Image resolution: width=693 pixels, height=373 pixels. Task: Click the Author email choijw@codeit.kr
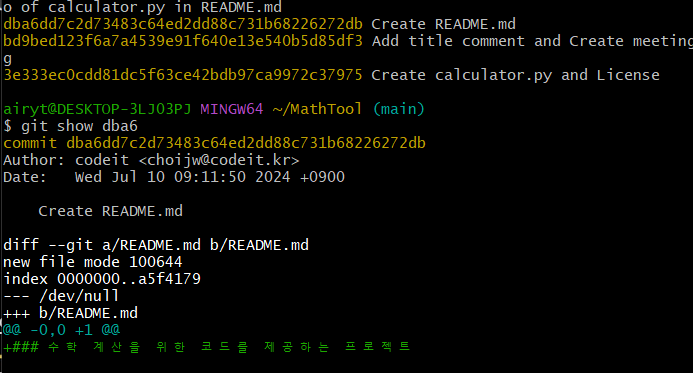click(219, 160)
